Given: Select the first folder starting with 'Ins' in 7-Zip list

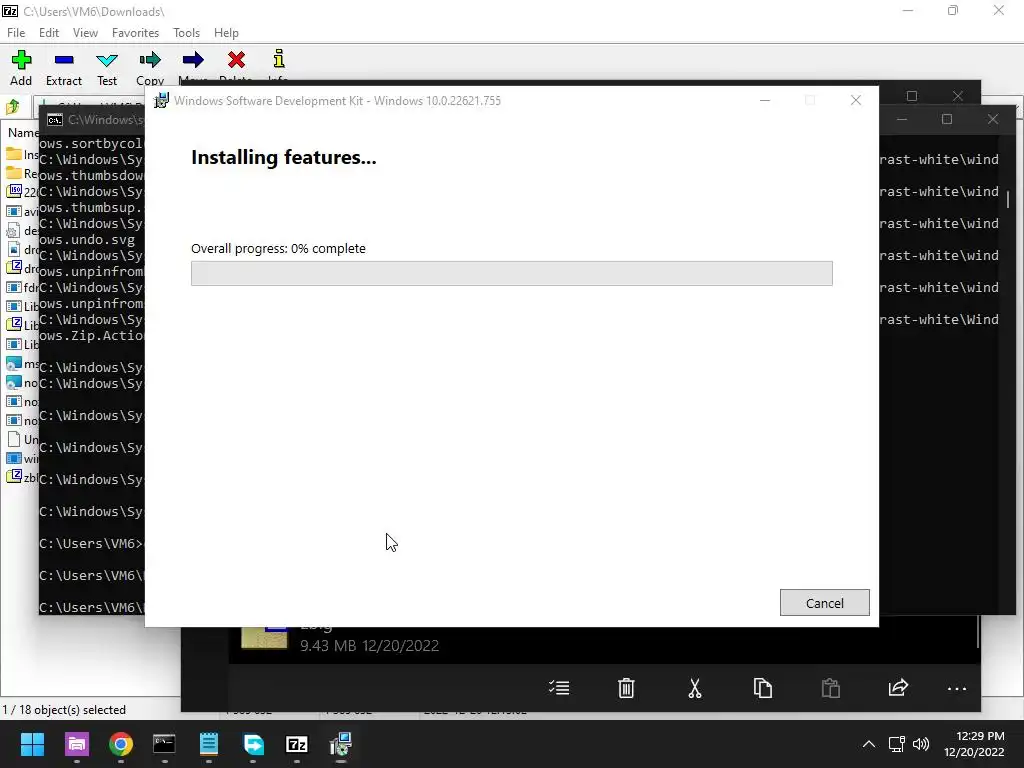Looking at the screenshot, I should pos(22,154).
